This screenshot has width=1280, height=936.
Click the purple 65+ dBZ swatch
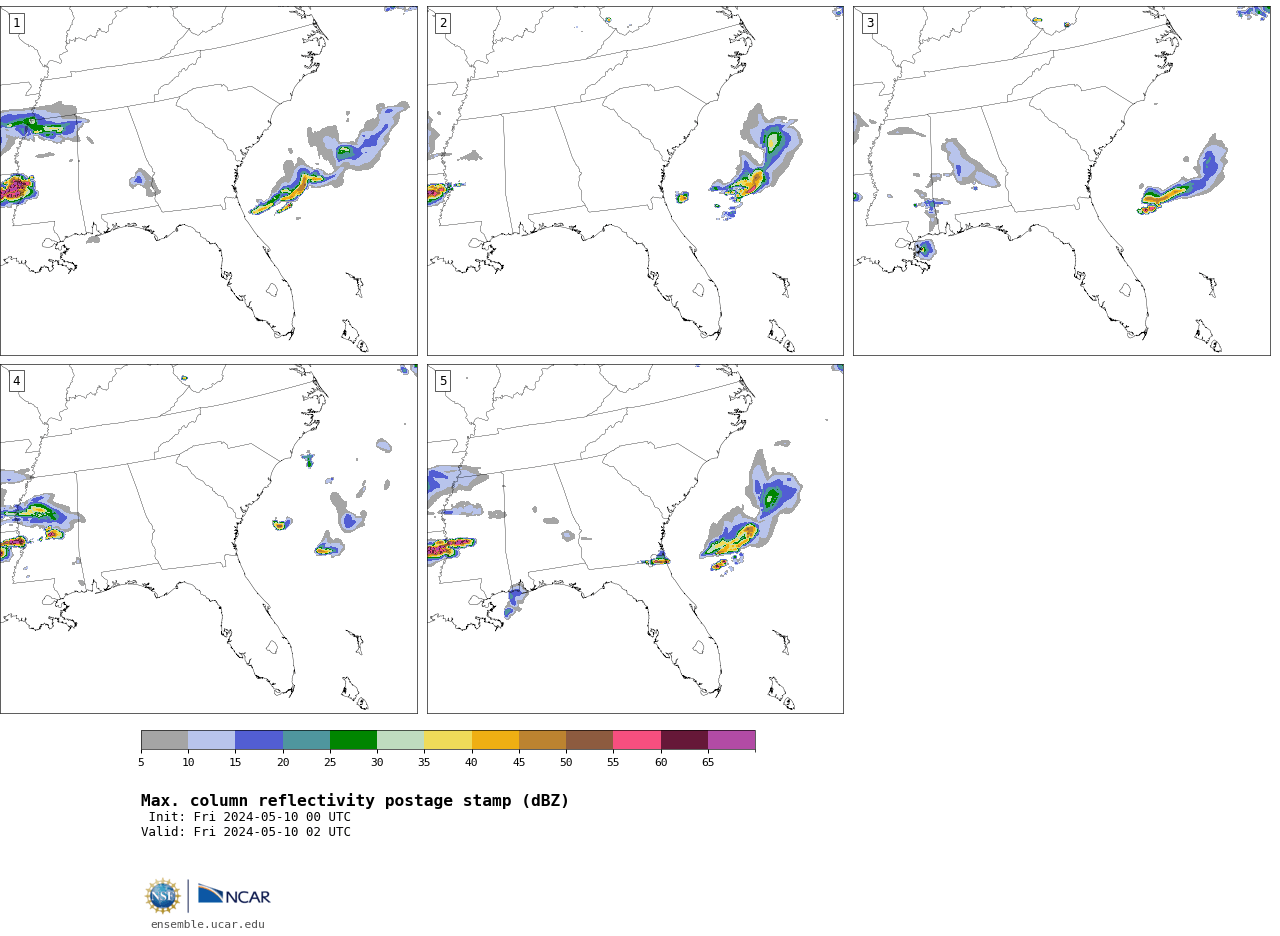pyautogui.click(x=731, y=740)
